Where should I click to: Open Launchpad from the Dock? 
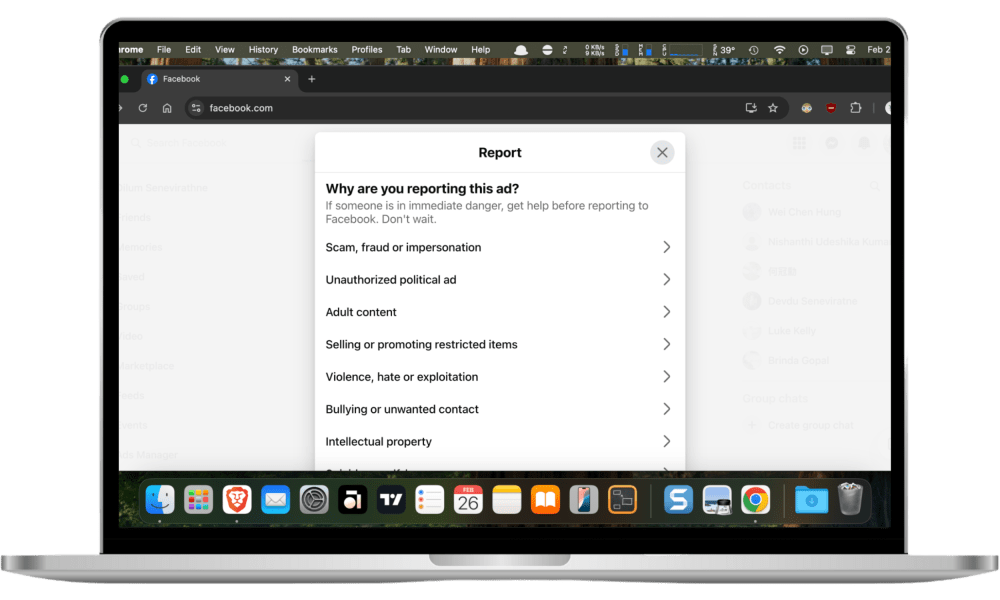(198, 500)
